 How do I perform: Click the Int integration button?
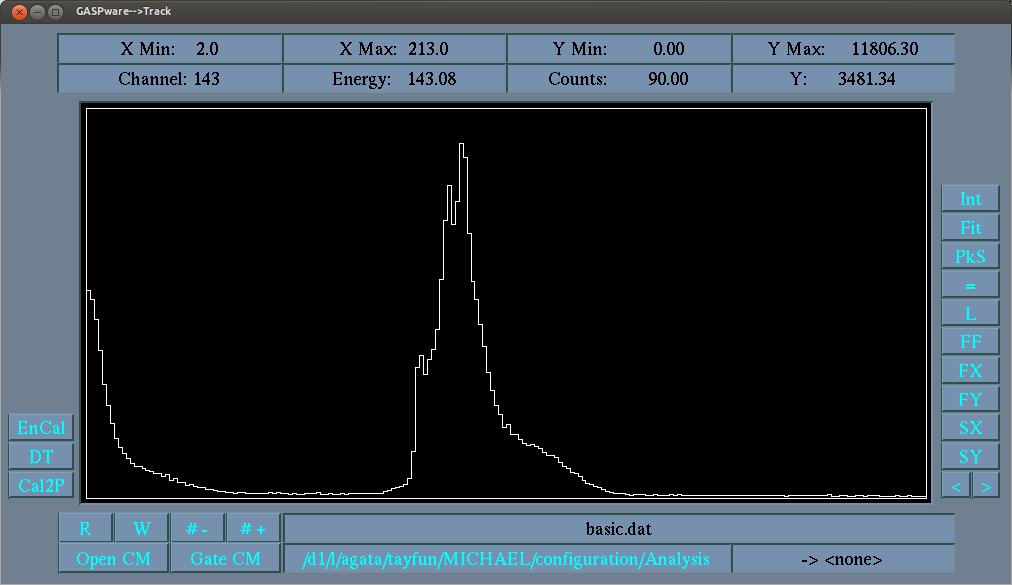970,199
